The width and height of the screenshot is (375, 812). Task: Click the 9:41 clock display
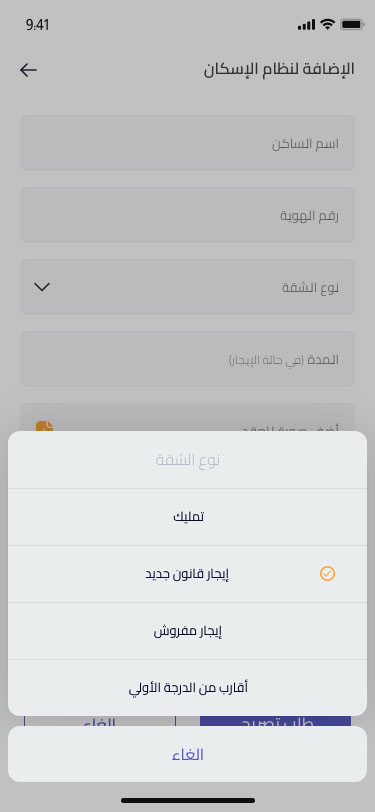tap(37, 24)
